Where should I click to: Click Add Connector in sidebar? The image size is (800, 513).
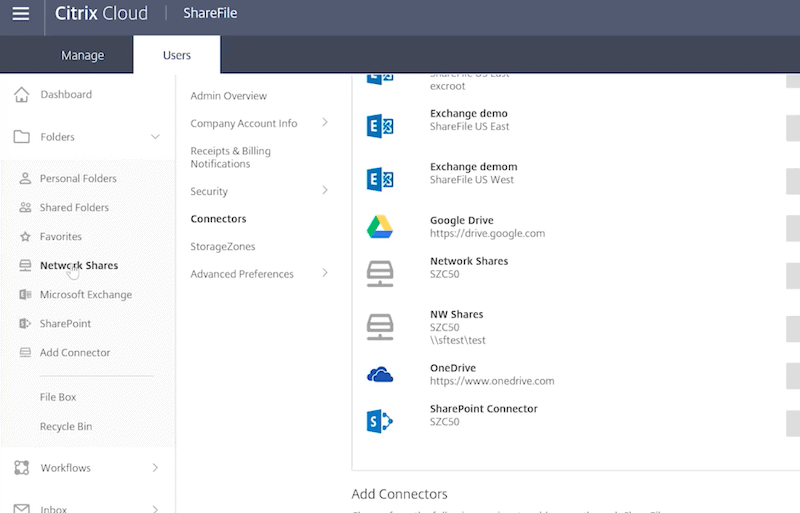tap(75, 352)
